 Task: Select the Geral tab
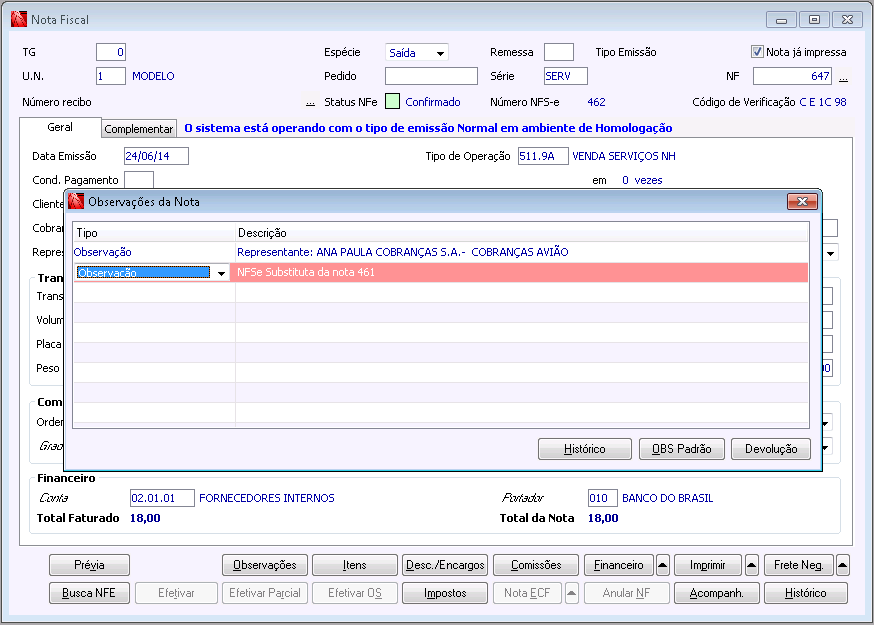[x=60, y=128]
